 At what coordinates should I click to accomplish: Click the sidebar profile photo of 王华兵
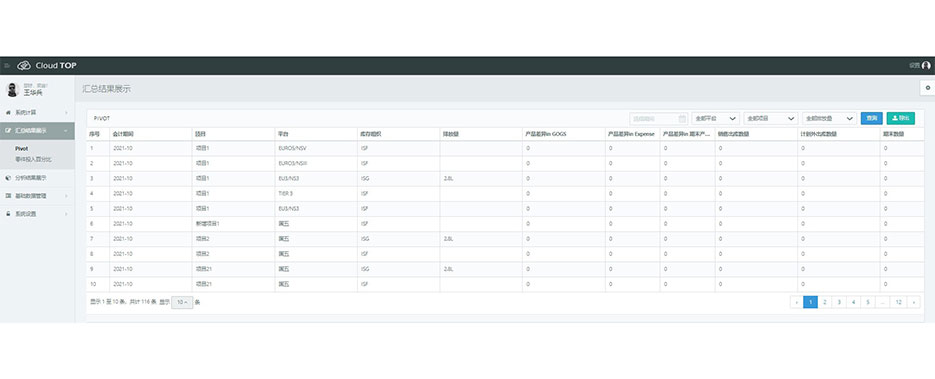(x=12, y=90)
